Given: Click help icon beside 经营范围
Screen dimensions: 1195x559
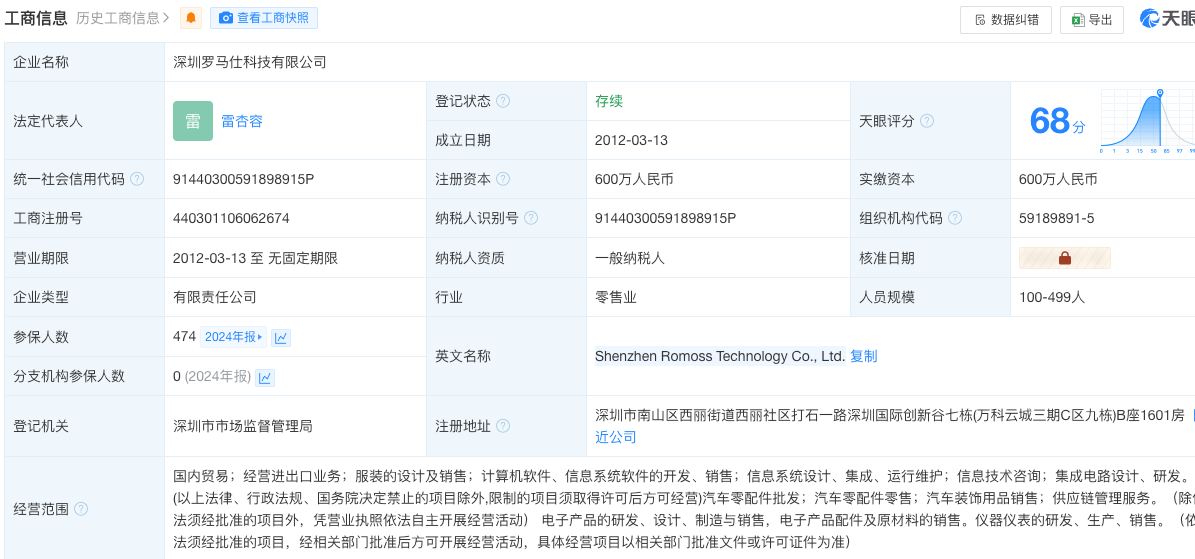Looking at the screenshot, I should point(81,509).
